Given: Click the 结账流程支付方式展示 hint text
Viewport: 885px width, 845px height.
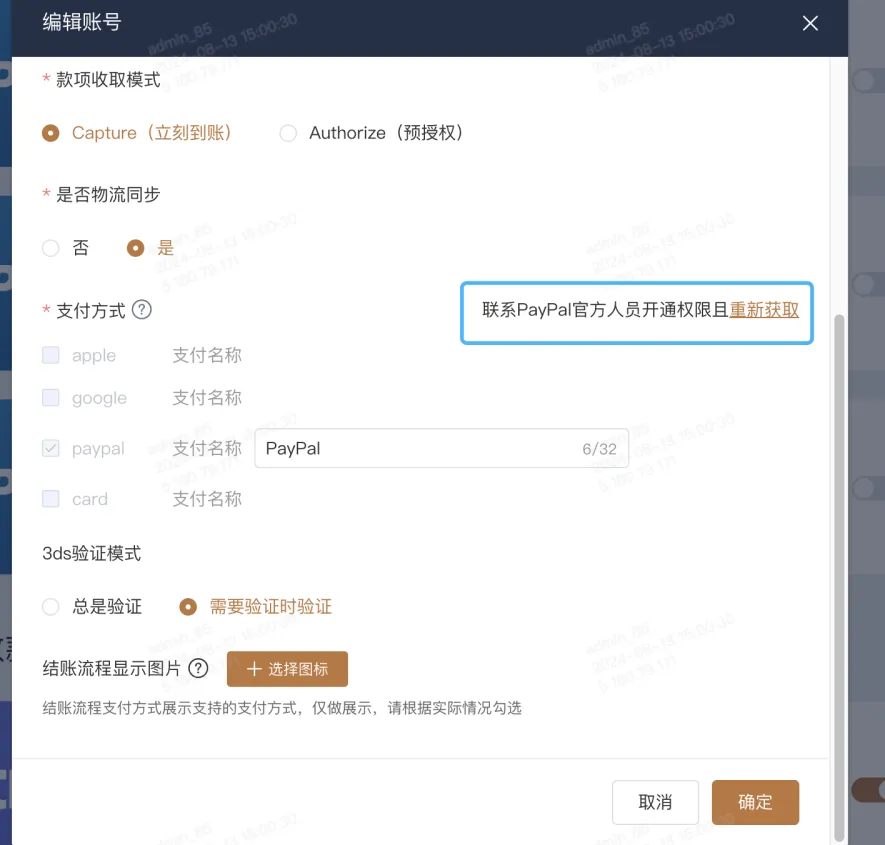Looking at the screenshot, I should point(282,708).
